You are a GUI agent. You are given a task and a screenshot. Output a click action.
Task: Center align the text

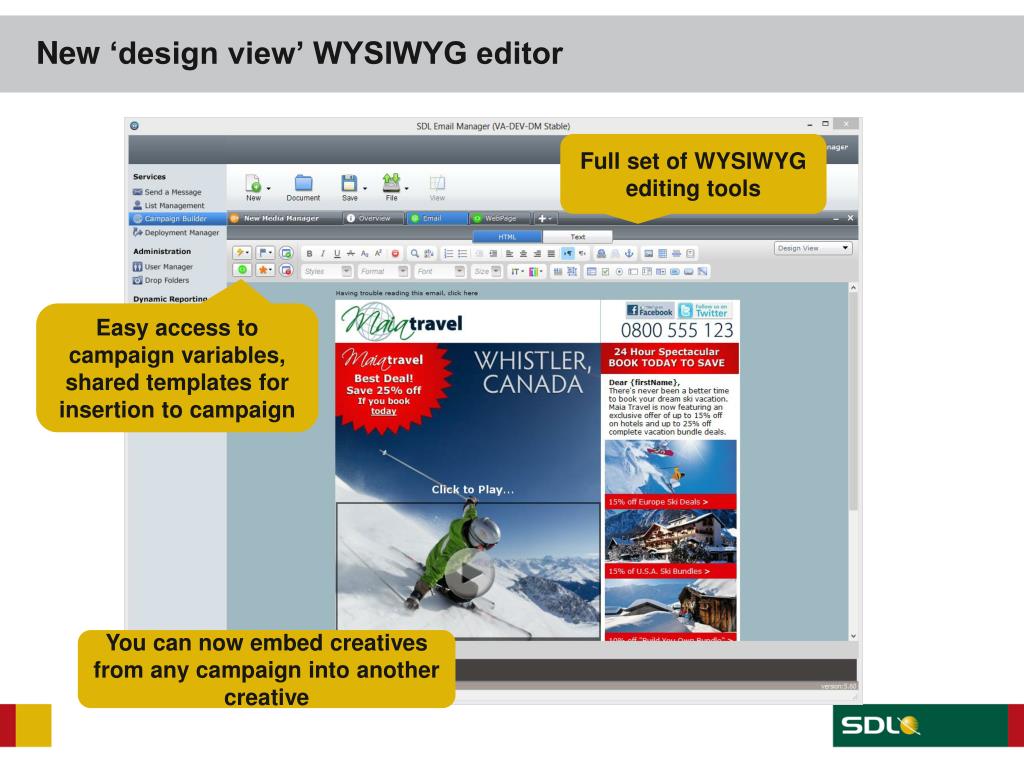click(x=523, y=253)
